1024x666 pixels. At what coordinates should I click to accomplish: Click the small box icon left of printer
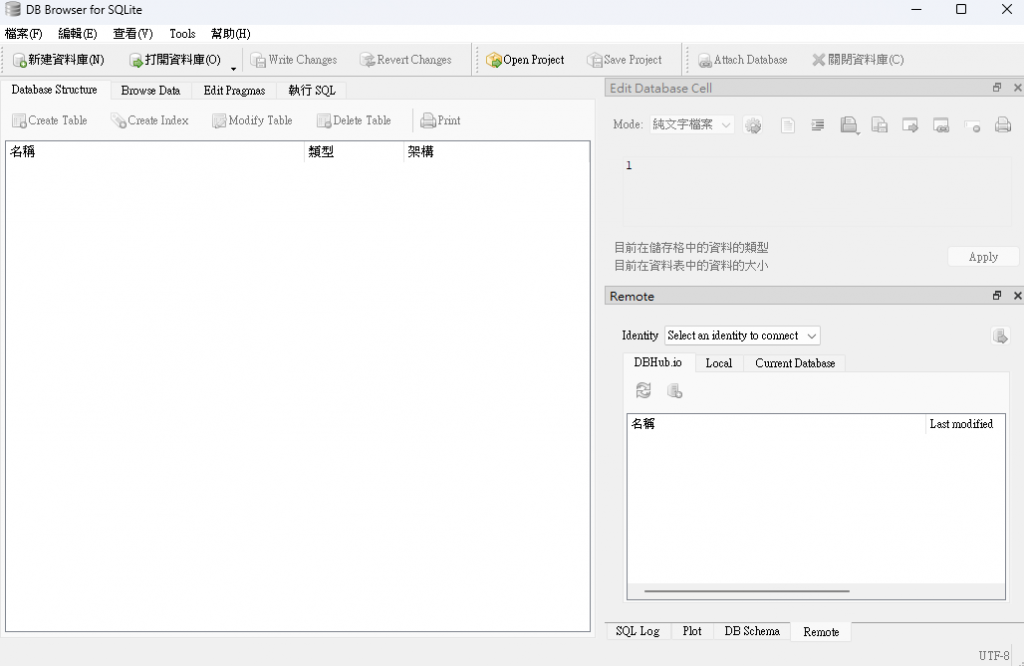pos(972,127)
